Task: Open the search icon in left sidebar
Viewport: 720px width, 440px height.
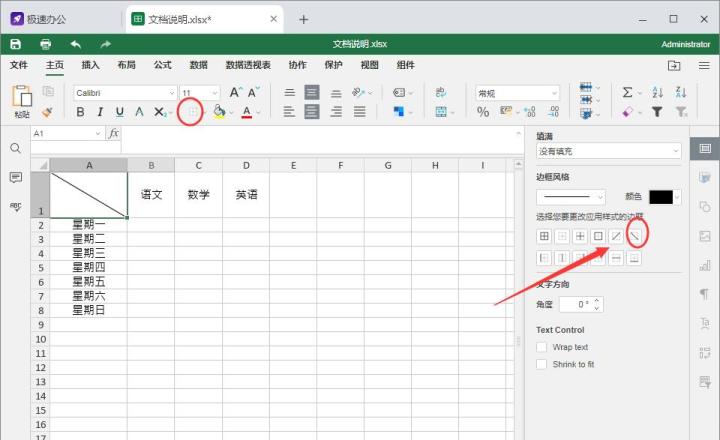Action: tap(15, 148)
